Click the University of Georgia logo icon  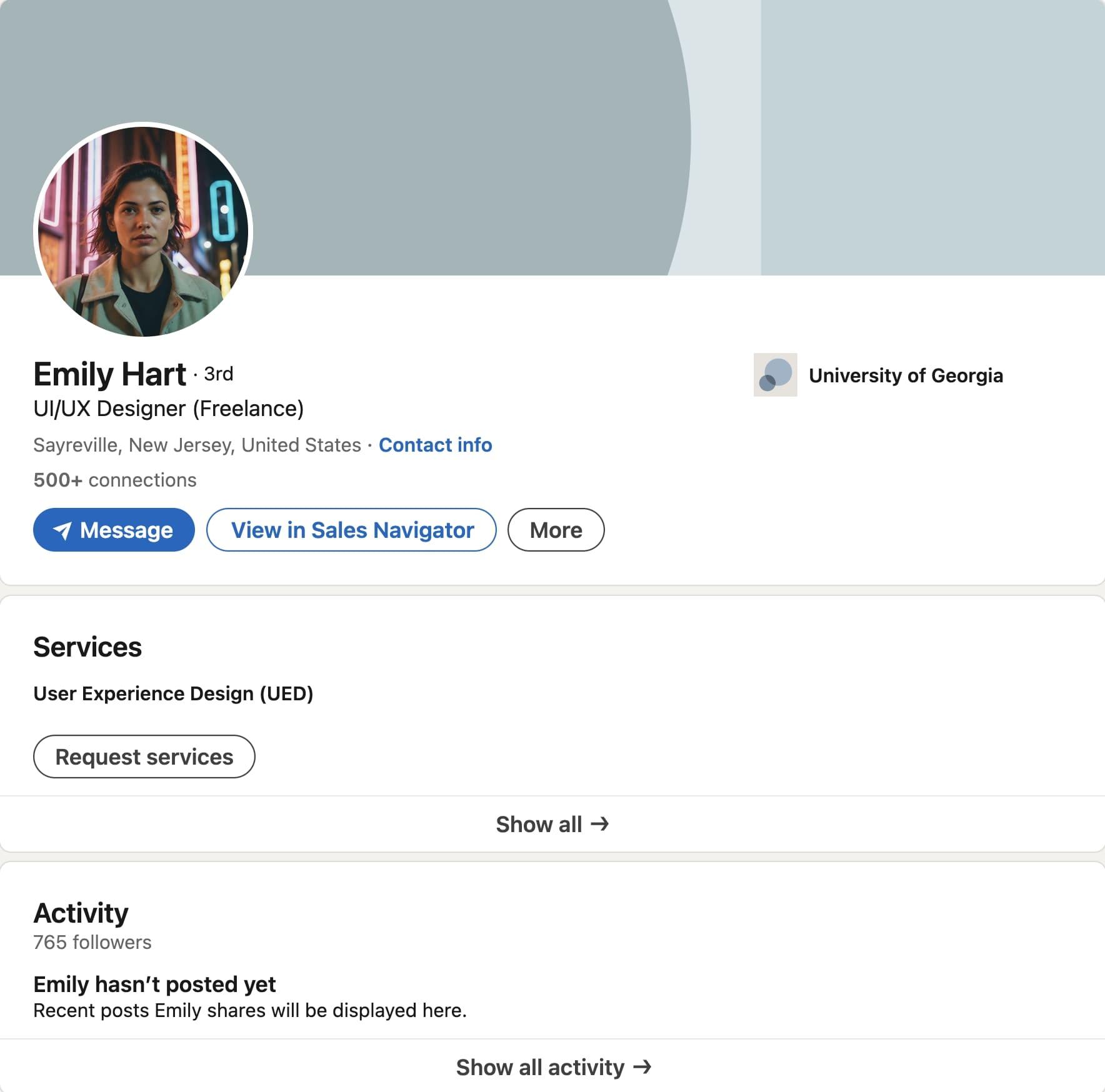click(x=775, y=375)
